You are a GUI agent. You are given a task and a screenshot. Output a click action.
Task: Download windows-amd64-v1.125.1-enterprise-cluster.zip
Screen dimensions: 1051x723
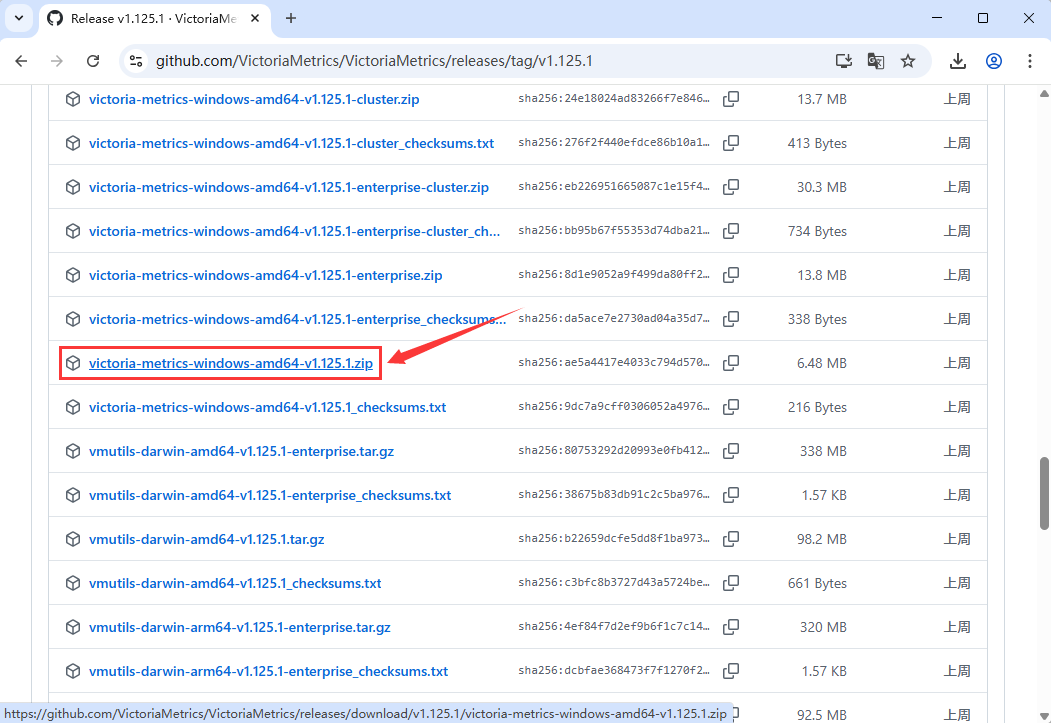click(x=289, y=188)
